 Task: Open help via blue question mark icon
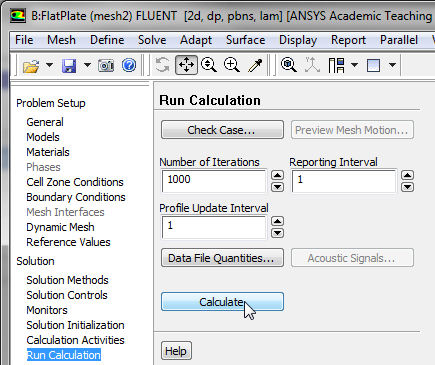129,65
